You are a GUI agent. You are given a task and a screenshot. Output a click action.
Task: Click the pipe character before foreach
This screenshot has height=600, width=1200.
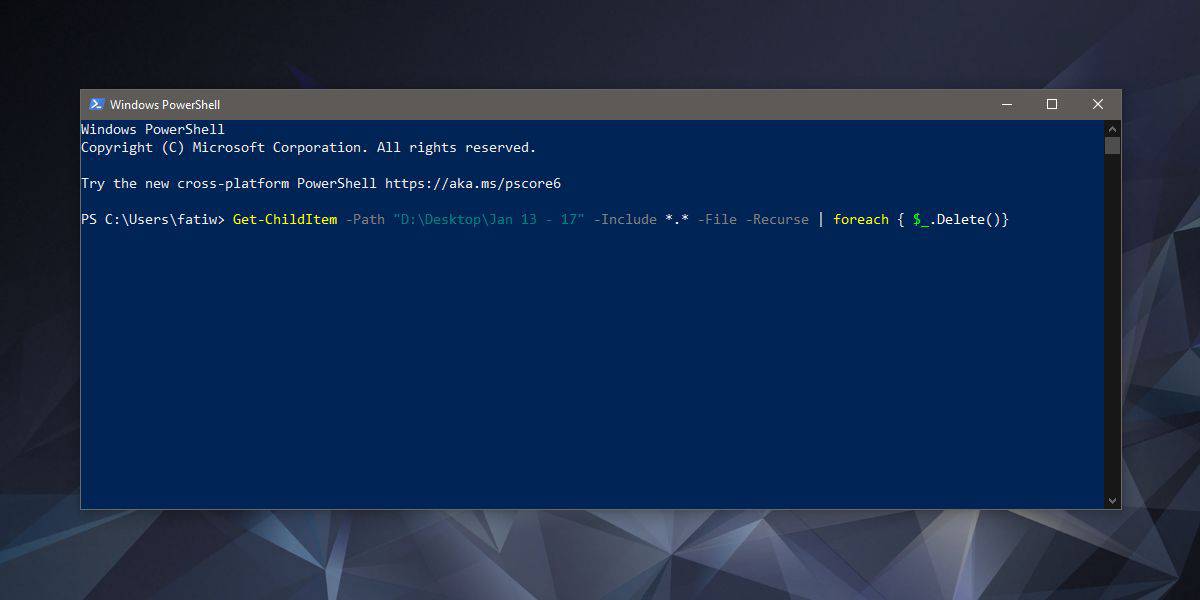pos(821,219)
